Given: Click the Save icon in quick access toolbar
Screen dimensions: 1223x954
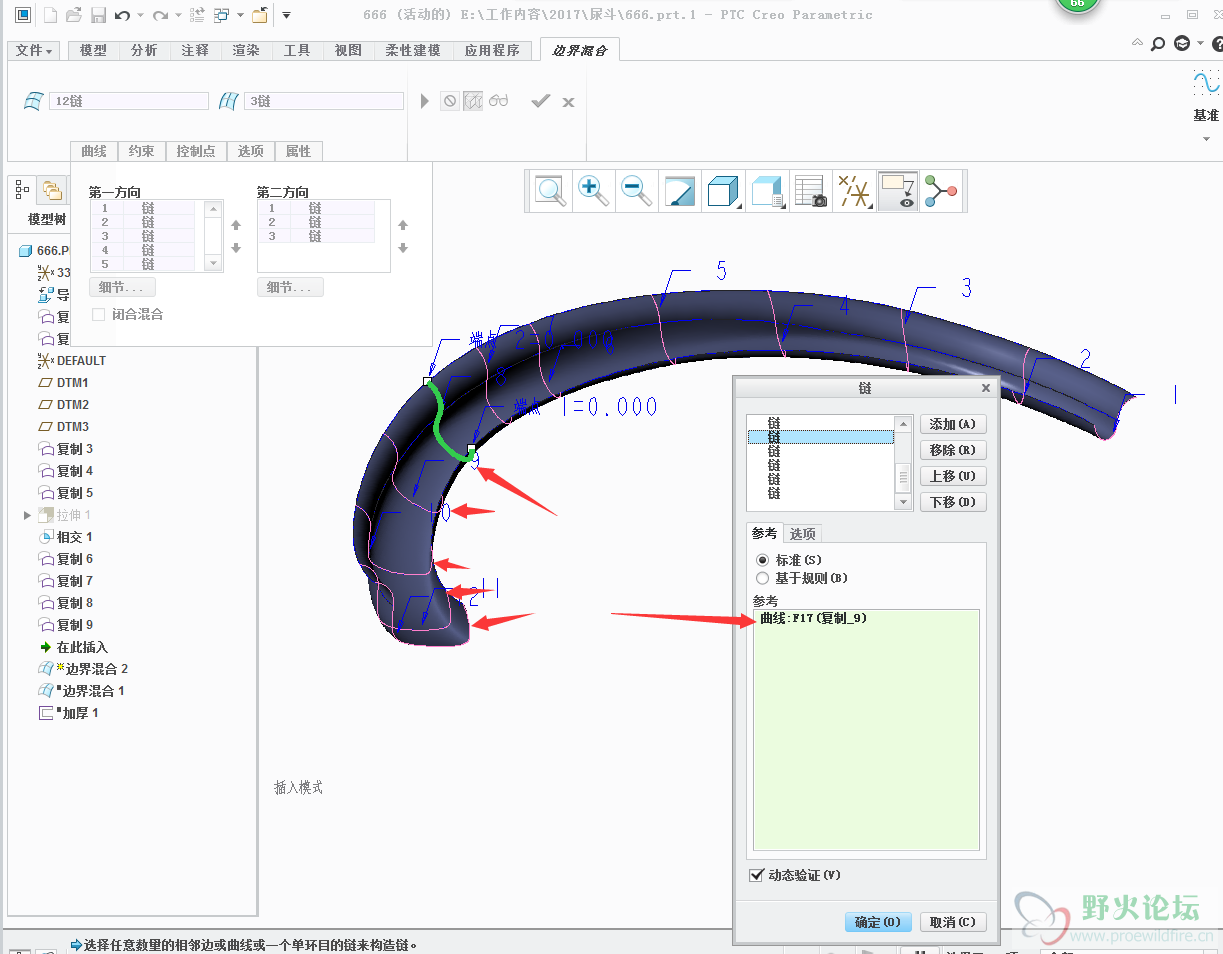Looking at the screenshot, I should [97, 15].
